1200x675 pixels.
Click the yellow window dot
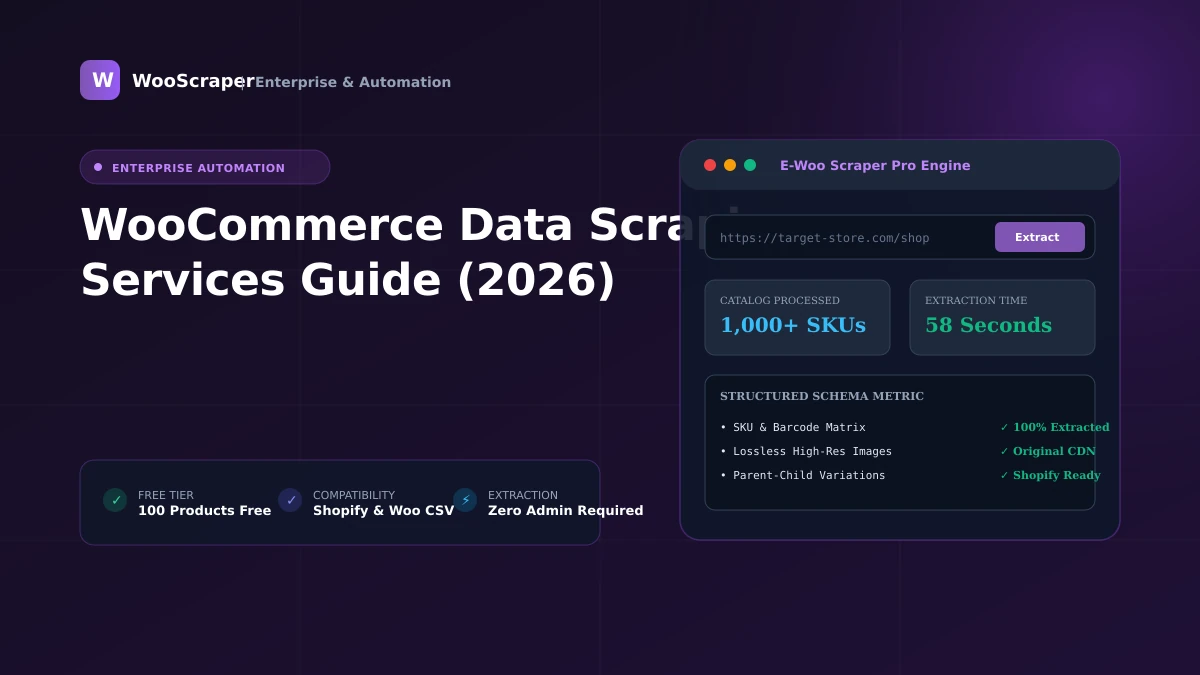click(x=730, y=165)
